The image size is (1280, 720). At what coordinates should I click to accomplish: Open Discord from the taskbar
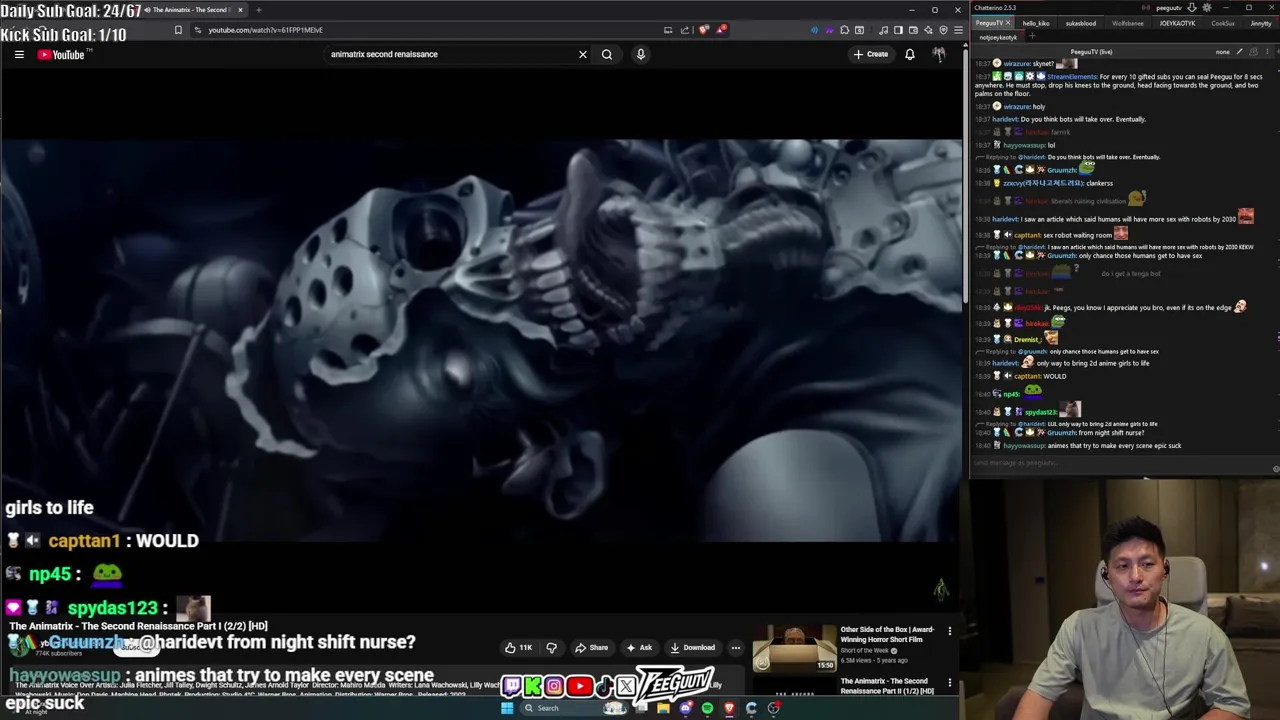[x=685, y=708]
